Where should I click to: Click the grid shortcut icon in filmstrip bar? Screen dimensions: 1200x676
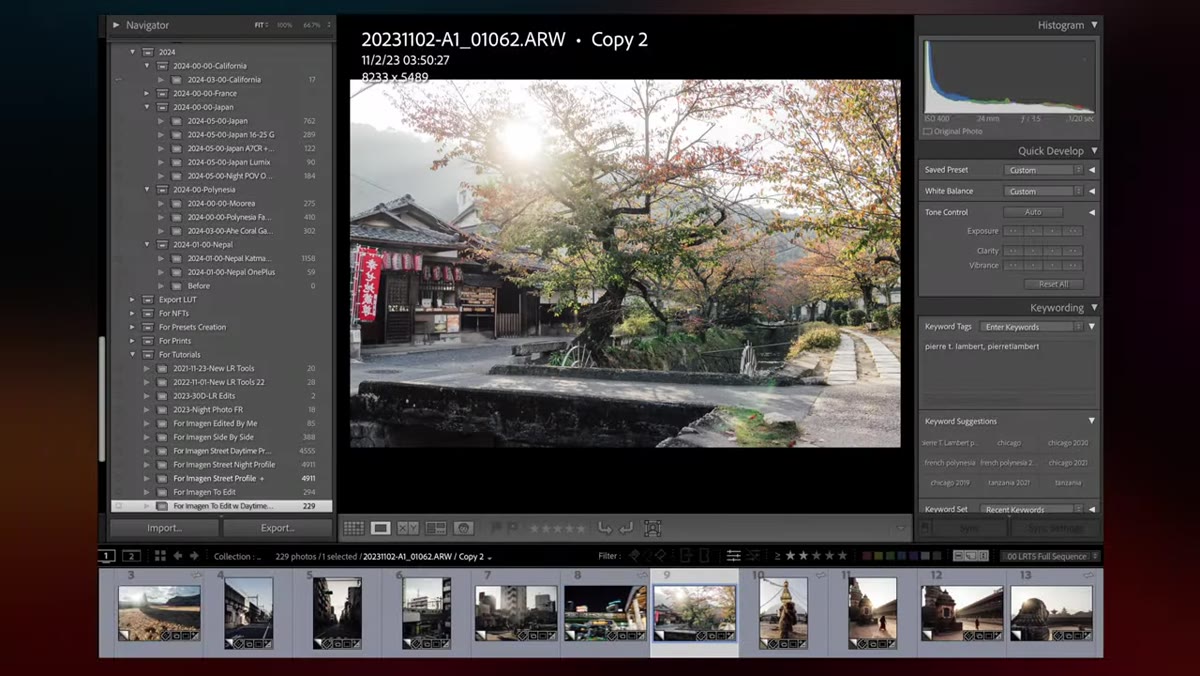point(160,556)
